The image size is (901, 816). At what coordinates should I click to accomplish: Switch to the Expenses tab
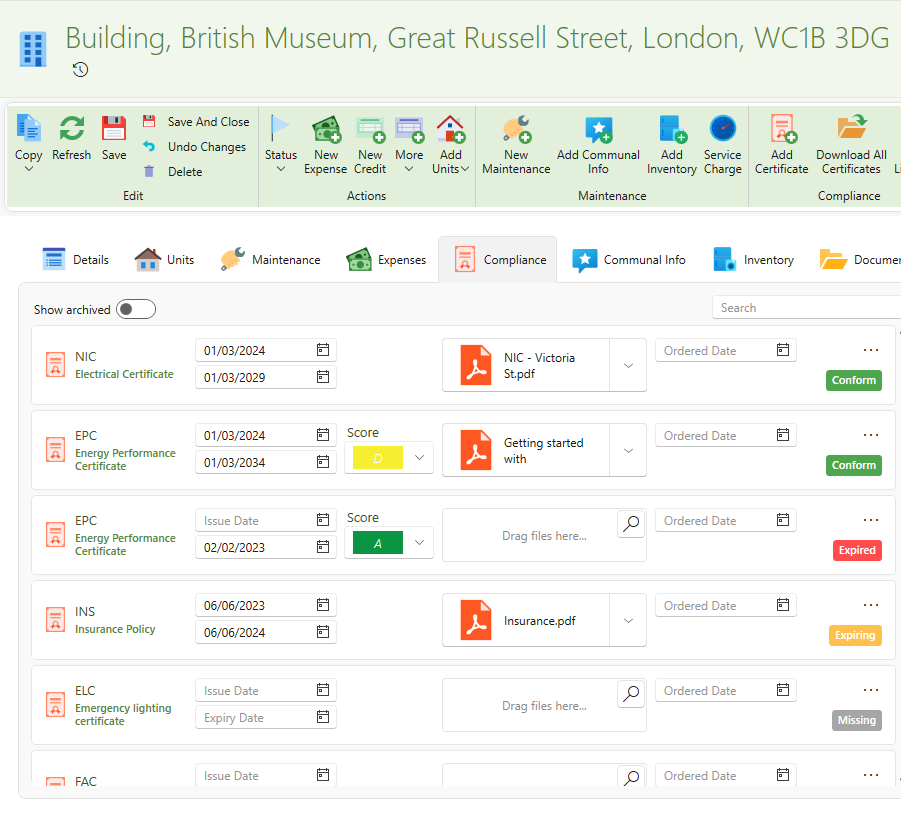(386, 260)
